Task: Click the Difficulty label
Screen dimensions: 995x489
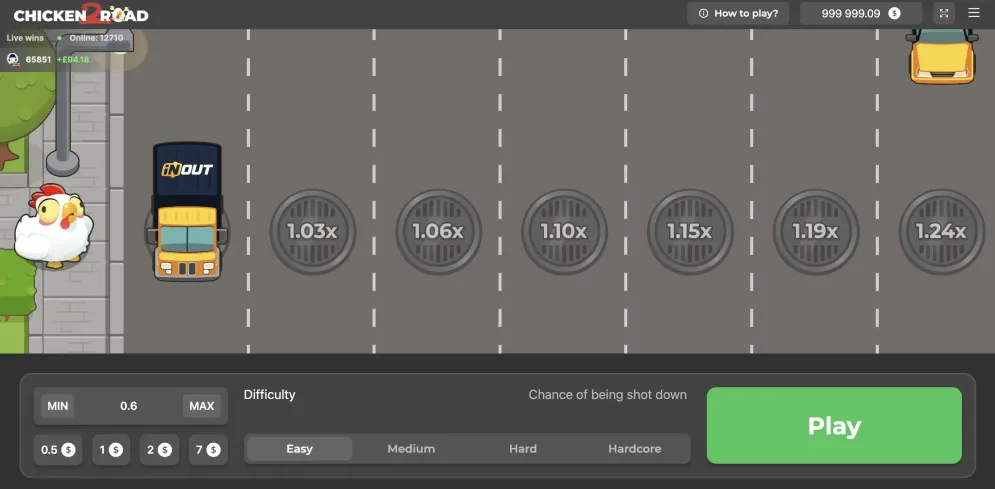Action: point(270,394)
